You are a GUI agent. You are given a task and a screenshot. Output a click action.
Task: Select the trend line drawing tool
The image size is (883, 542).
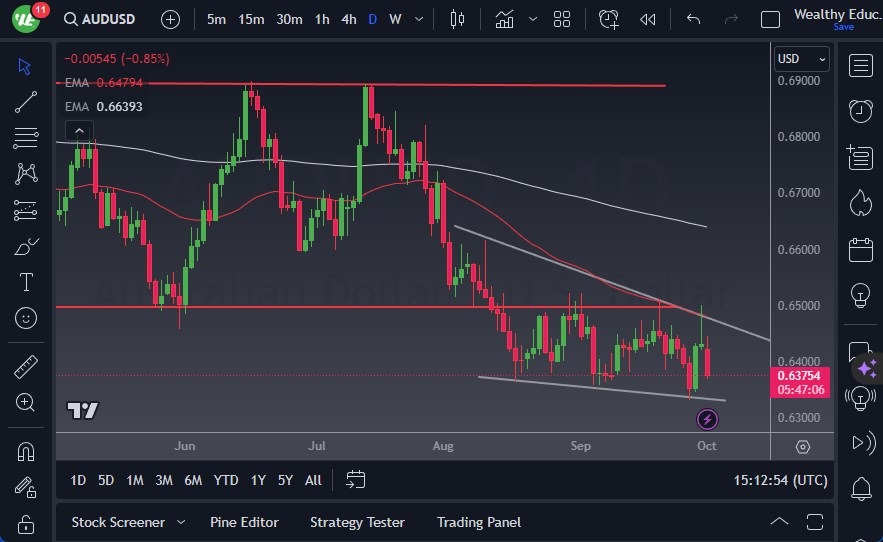click(x=26, y=102)
